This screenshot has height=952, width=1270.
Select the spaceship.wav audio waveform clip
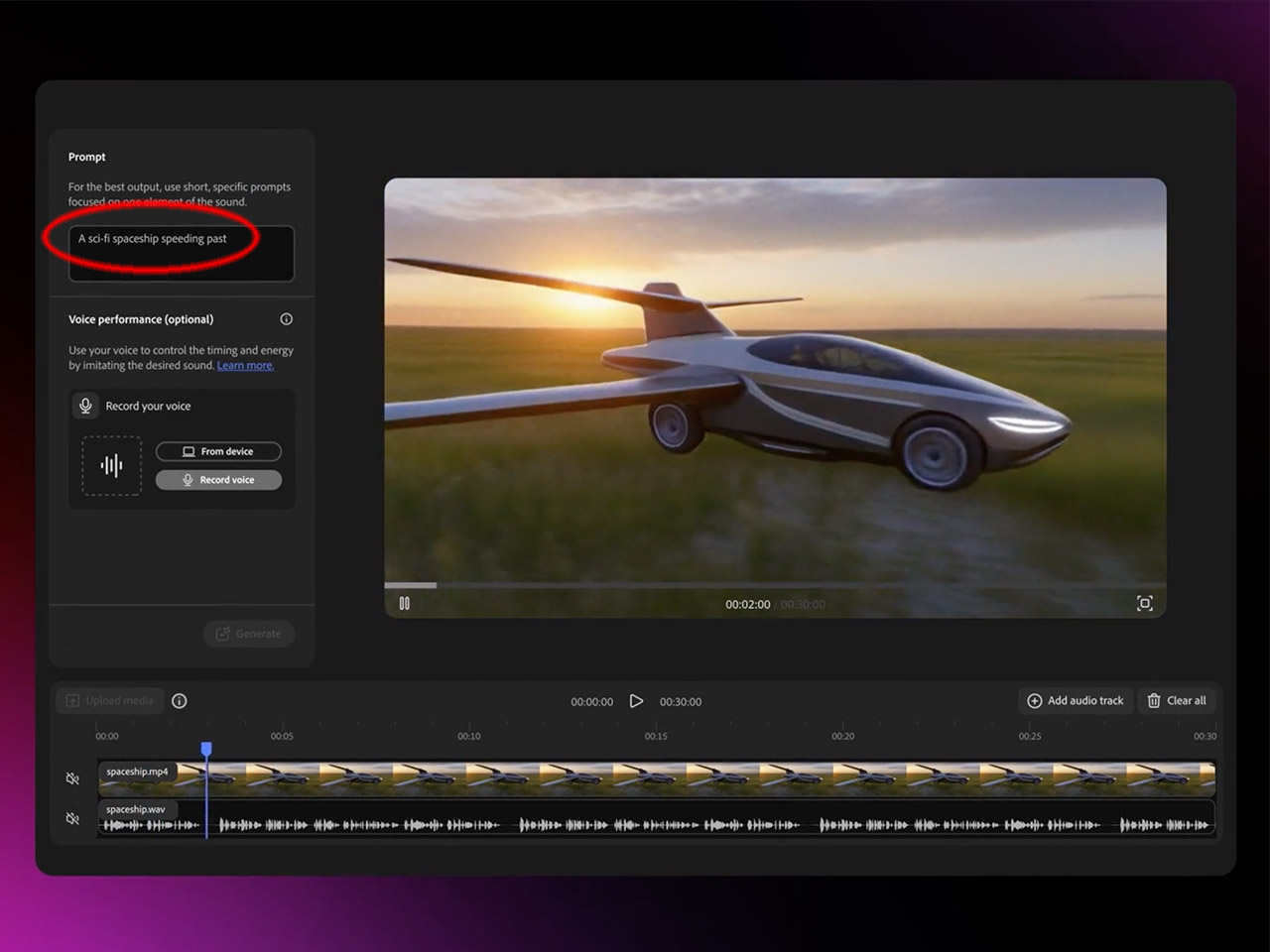click(x=657, y=817)
